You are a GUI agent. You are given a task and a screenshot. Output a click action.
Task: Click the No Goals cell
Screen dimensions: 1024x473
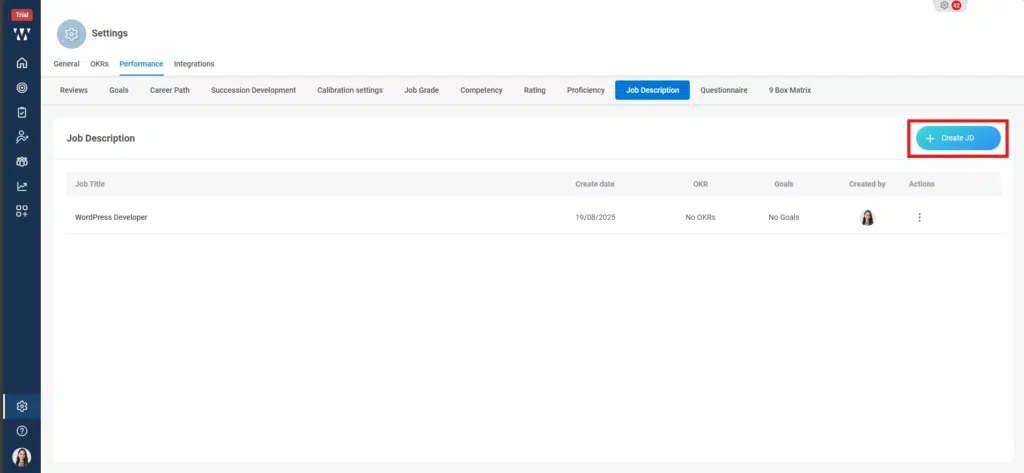coord(784,218)
